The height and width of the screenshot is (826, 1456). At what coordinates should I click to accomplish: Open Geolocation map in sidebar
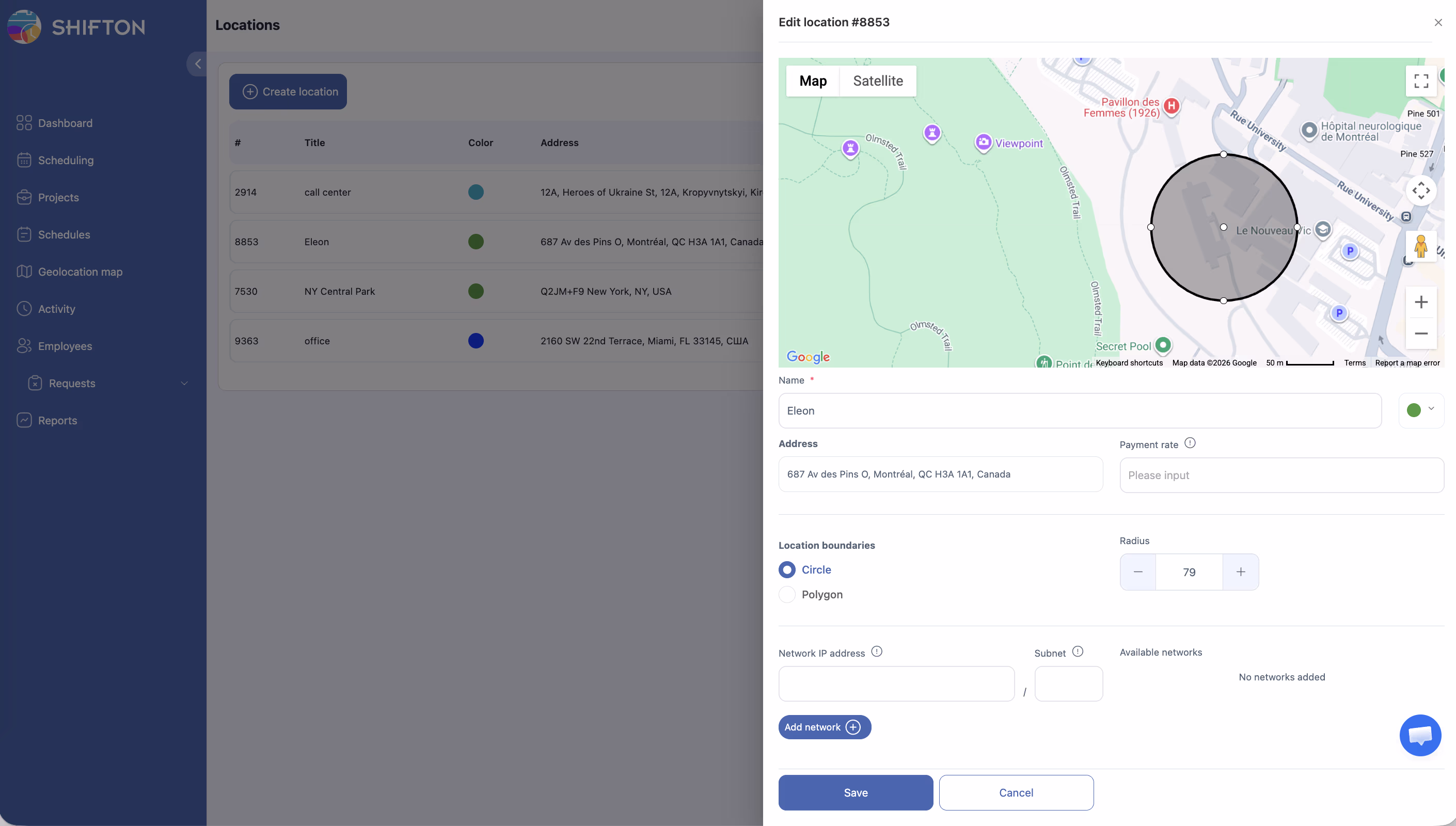click(80, 272)
